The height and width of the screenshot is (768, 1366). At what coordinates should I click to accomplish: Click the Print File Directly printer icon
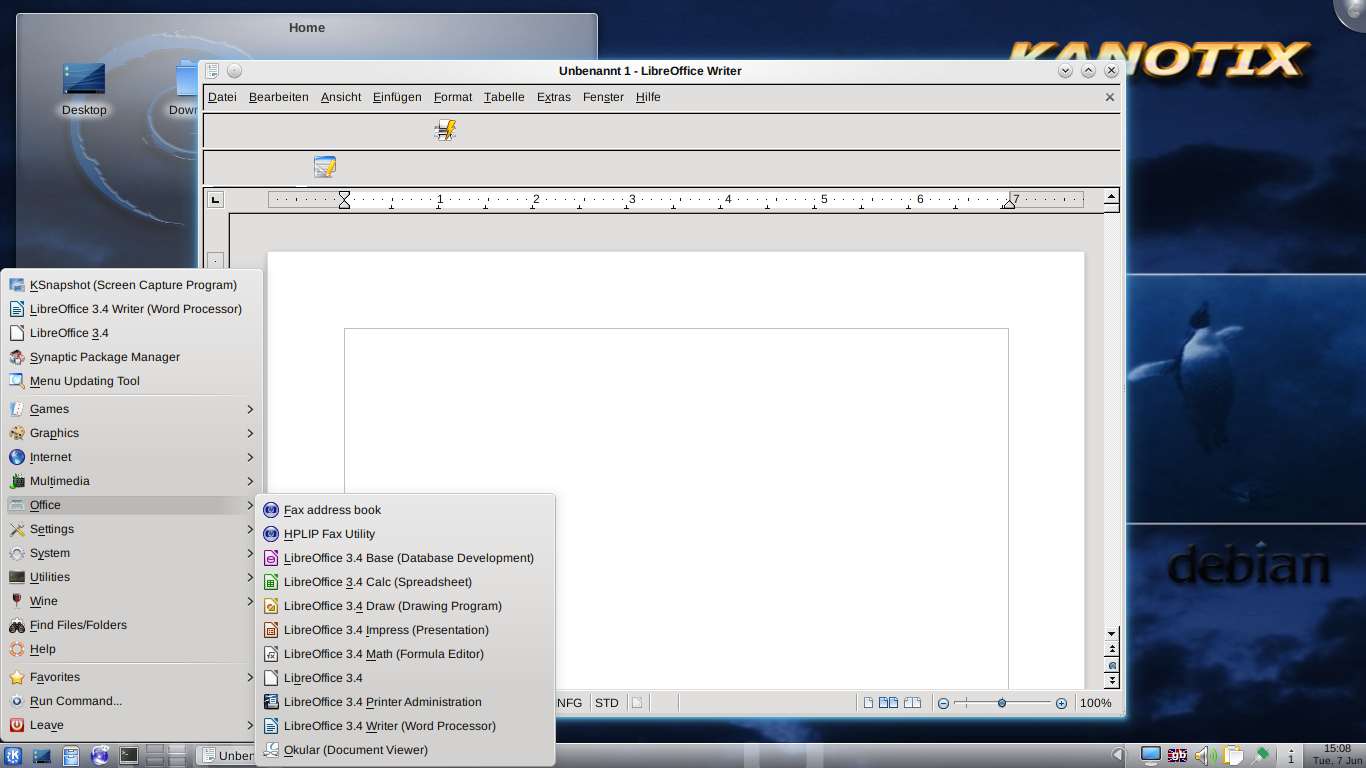pyautogui.click(x=445, y=130)
